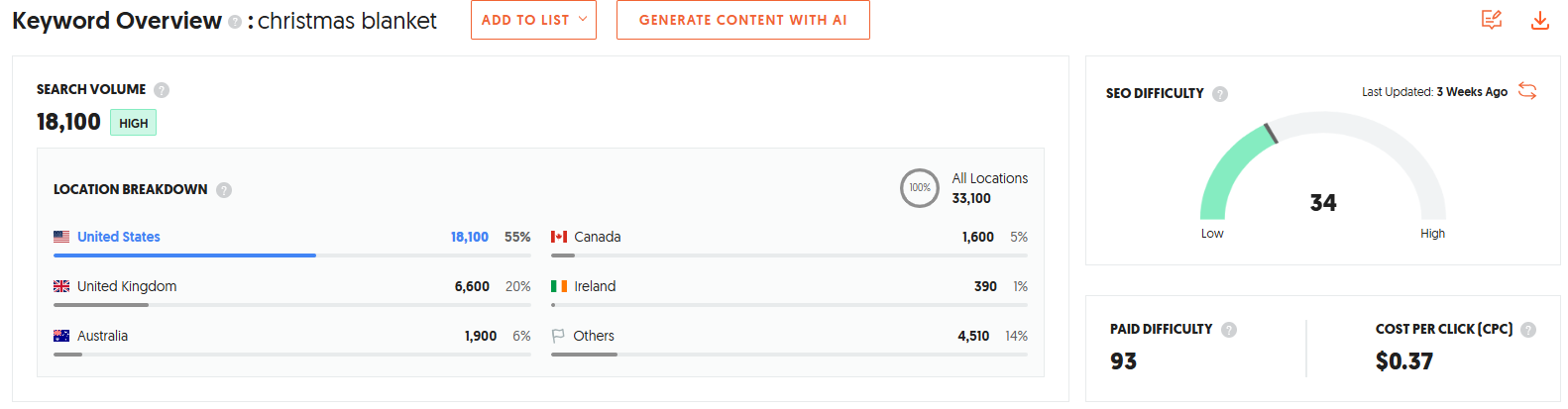Select the Others location row

(593, 336)
